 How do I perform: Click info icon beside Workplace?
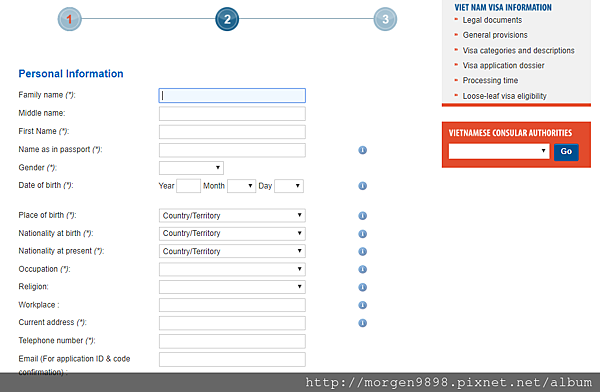362,305
